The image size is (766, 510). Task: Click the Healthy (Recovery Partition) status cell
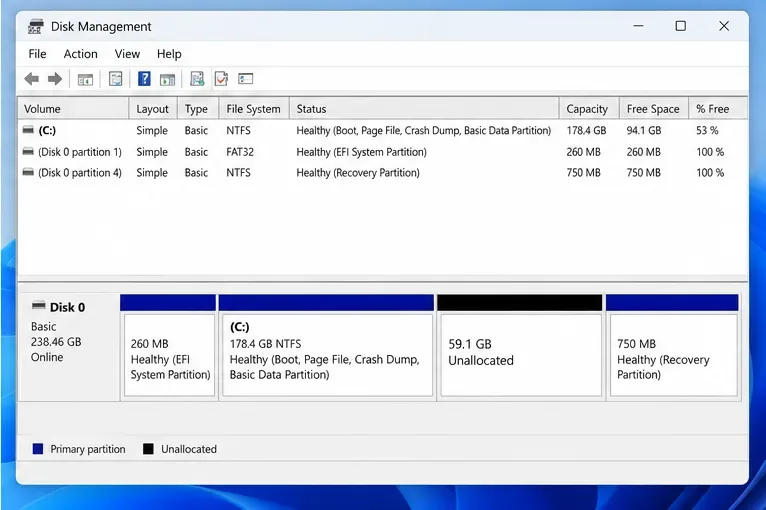coord(358,172)
